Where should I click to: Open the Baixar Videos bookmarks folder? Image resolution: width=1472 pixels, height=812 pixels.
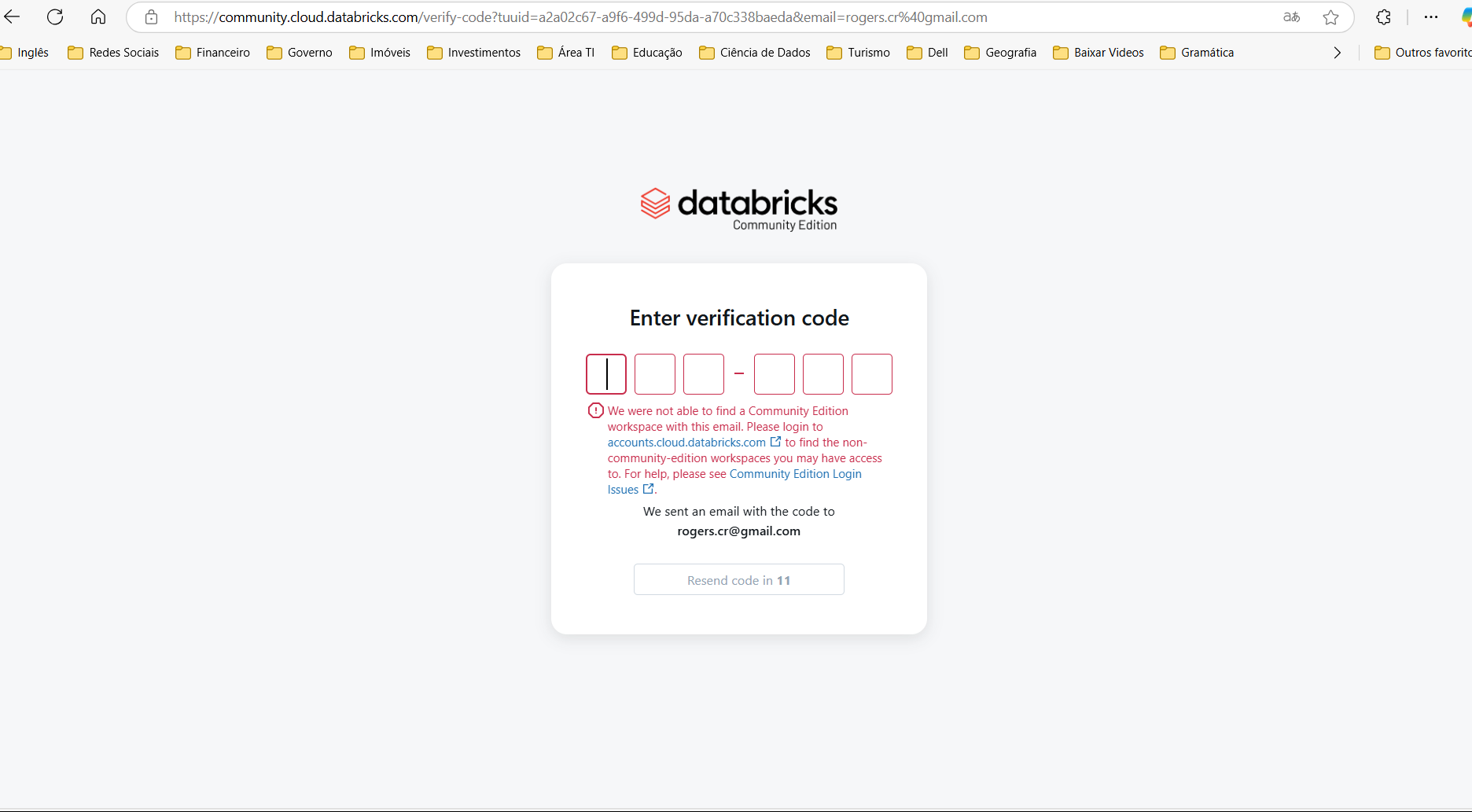(1098, 53)
